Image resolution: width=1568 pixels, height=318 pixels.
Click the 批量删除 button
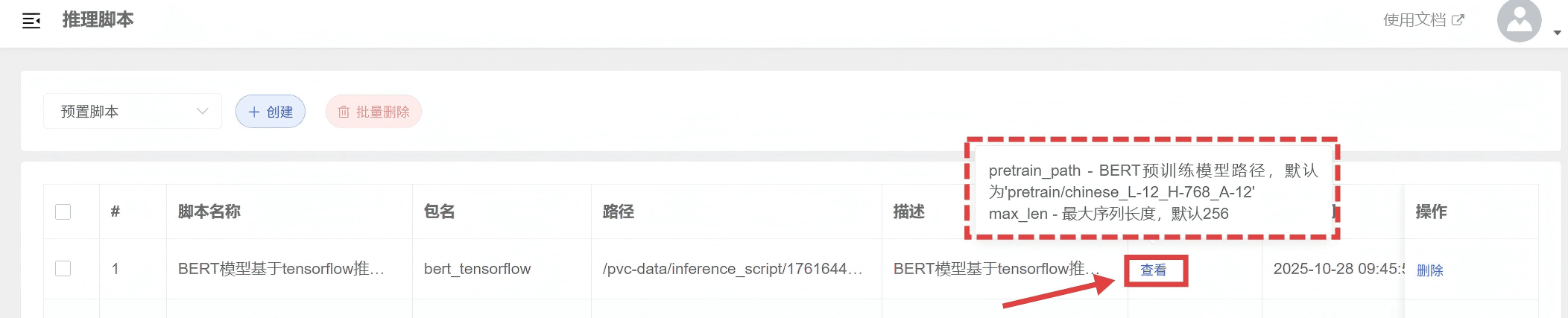pyautogui.click(x=373, y=112)
